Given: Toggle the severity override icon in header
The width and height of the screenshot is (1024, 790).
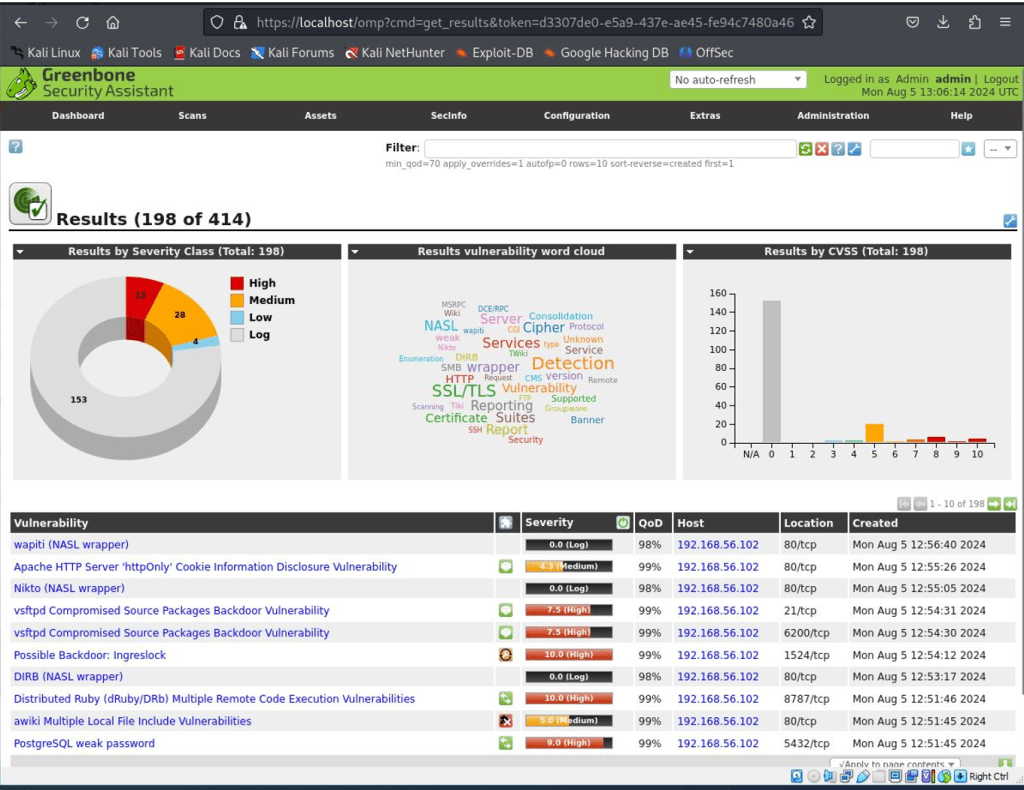Looking at the screenshot, I should click(623, 522).
